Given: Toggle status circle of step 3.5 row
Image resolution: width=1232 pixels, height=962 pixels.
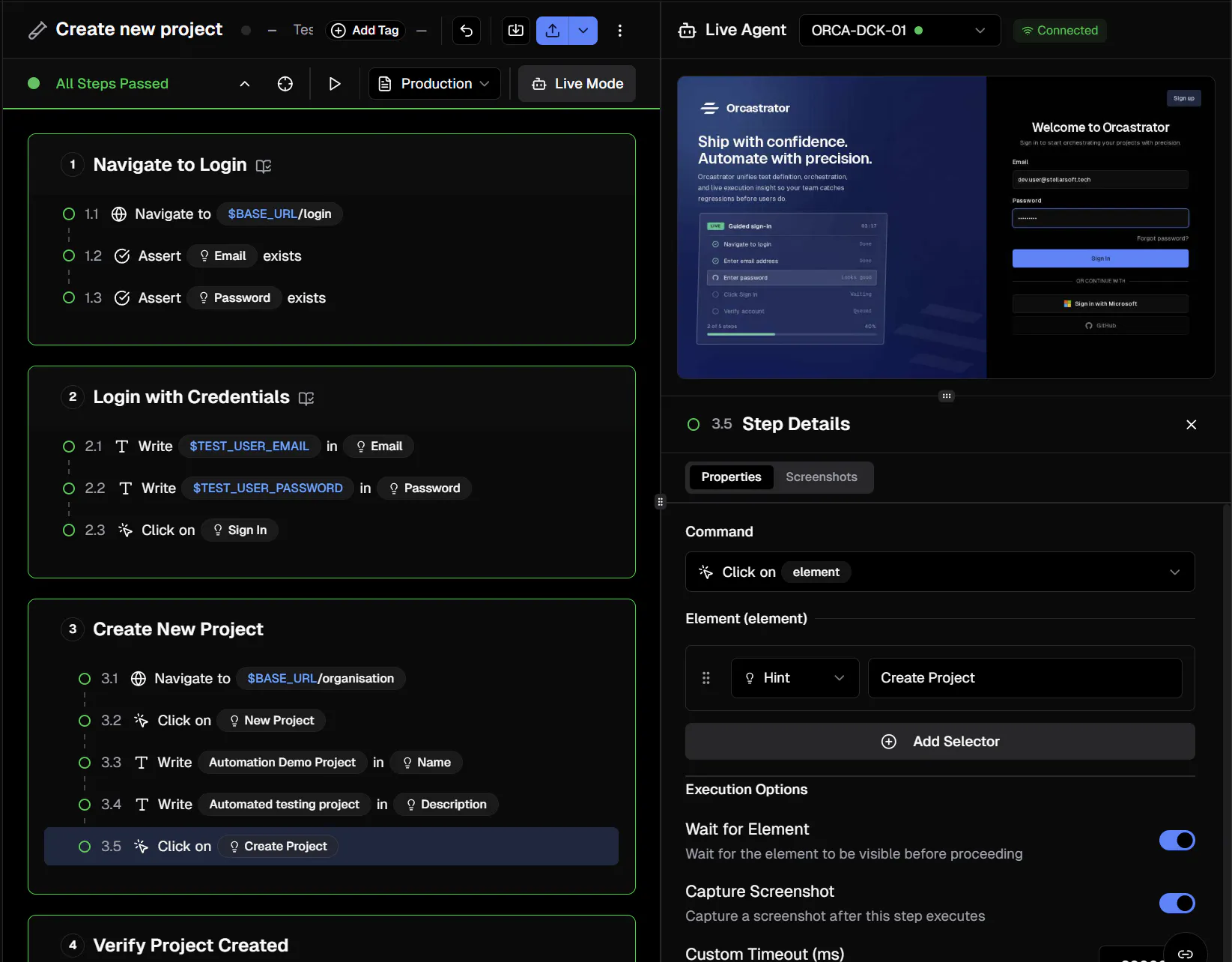Looking at the screenshot, I should [85, 847].
